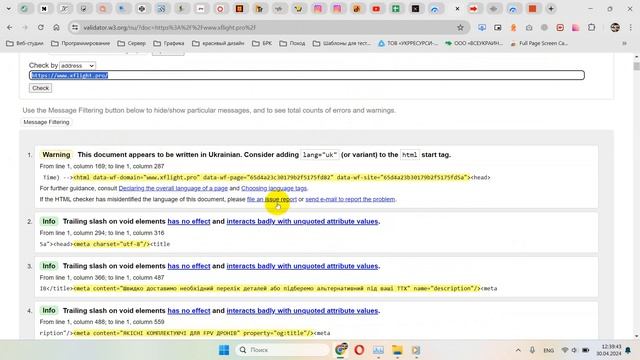Show hidden system tray icons

[518, 350]
